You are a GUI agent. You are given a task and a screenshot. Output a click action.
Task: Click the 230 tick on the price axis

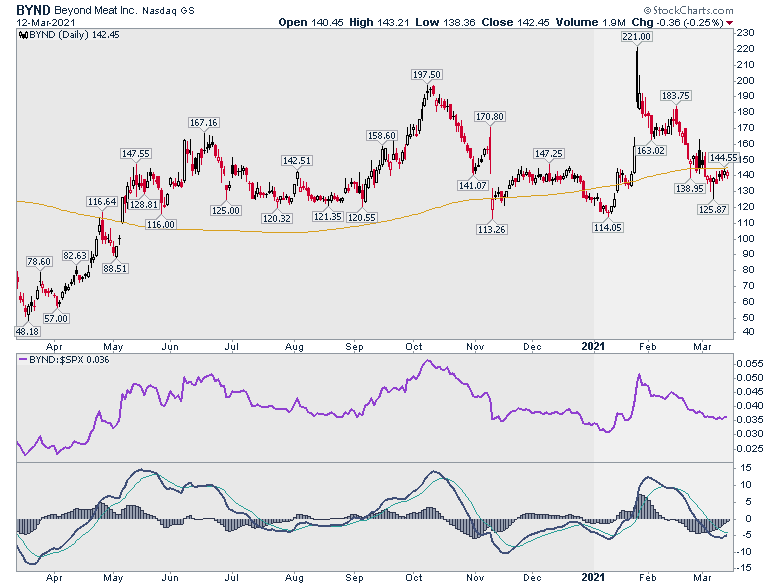point(747,33)
